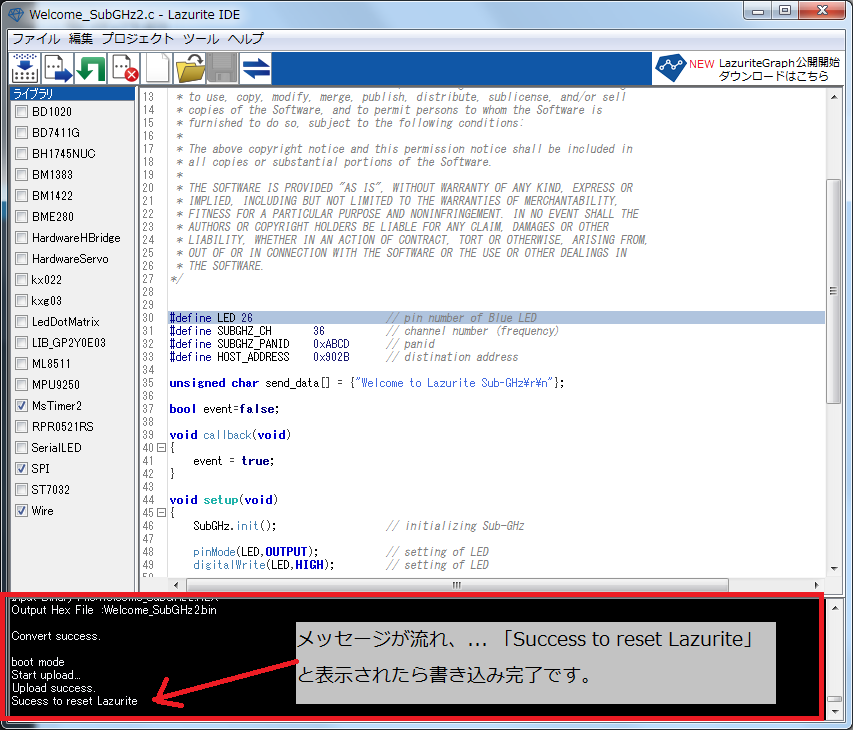Open the プロジェクト menu
Image resolution: width=853 pixels, height=730 pixels.
pos(138,39)
